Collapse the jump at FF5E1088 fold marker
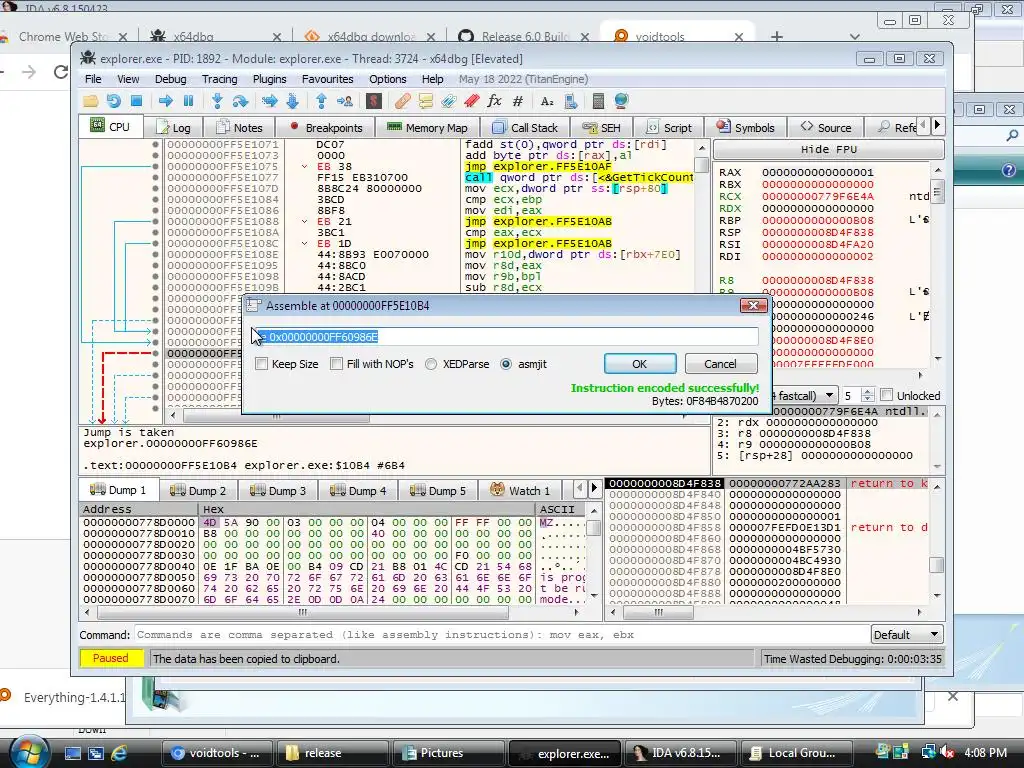This screenshot has width=1024, height=768. point(304,221)
